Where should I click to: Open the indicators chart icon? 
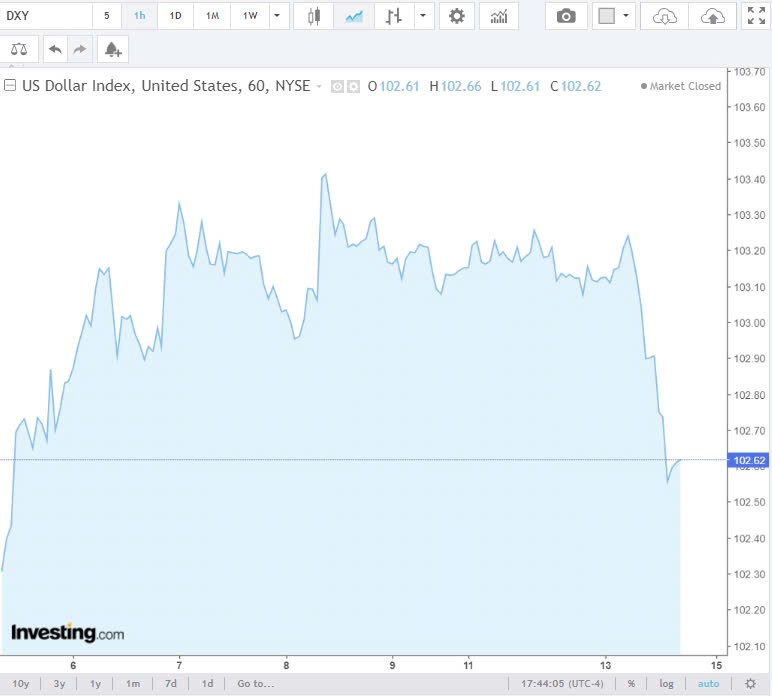pos(499,16)
